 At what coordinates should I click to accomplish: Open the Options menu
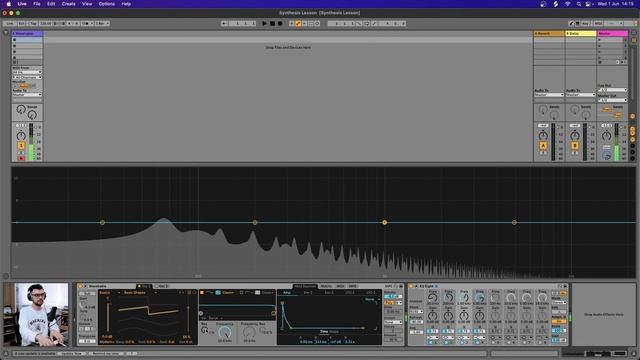pyautogui.click(x=107, y=4)
